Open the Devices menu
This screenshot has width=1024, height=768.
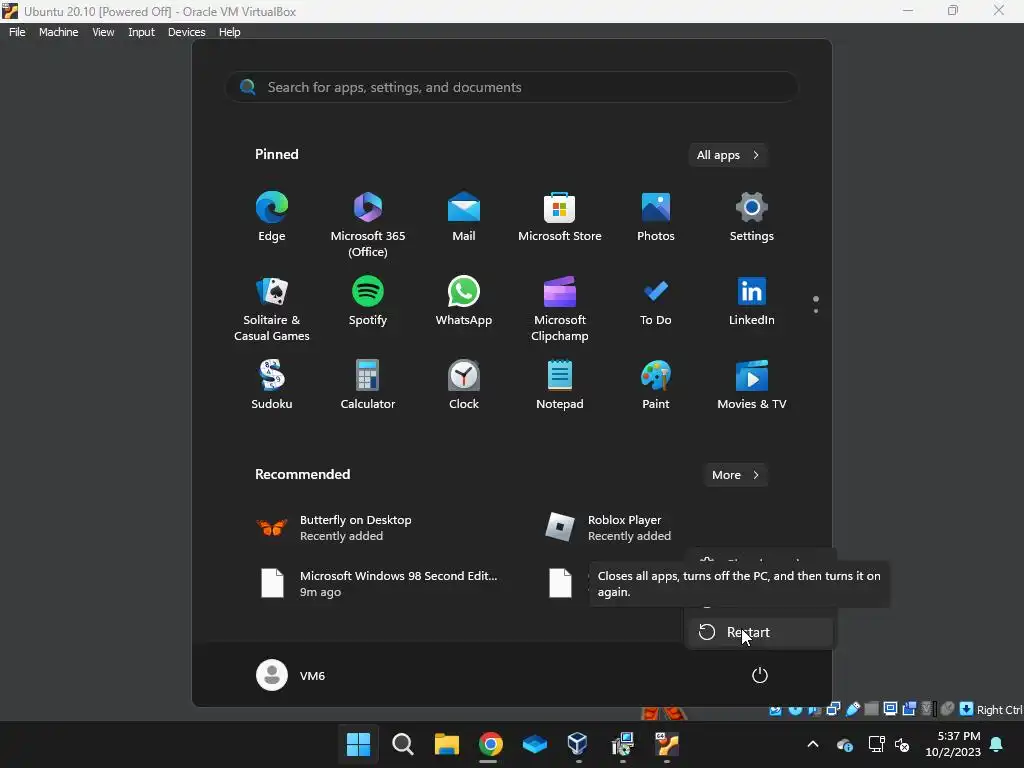tap(186, 32)
